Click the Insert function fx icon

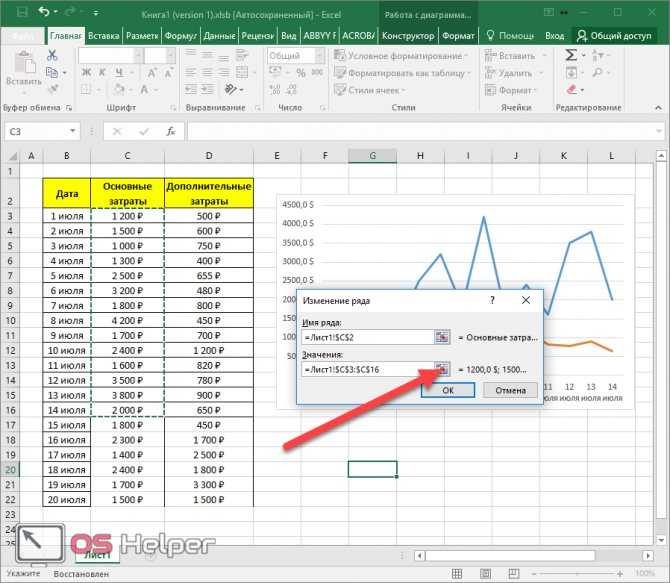tap(170, 132)
